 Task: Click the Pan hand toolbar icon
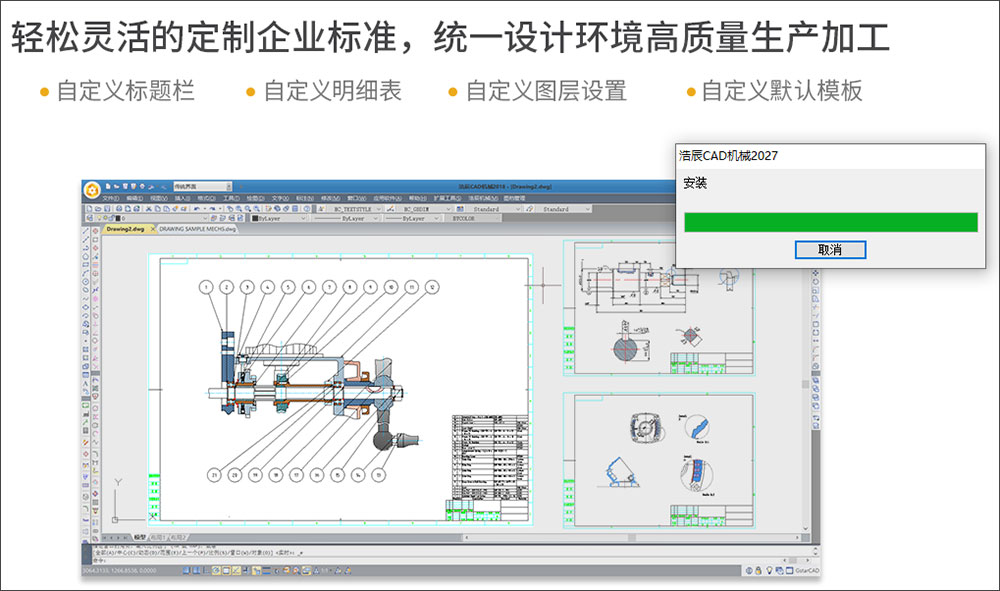click(x=230, y=208)
